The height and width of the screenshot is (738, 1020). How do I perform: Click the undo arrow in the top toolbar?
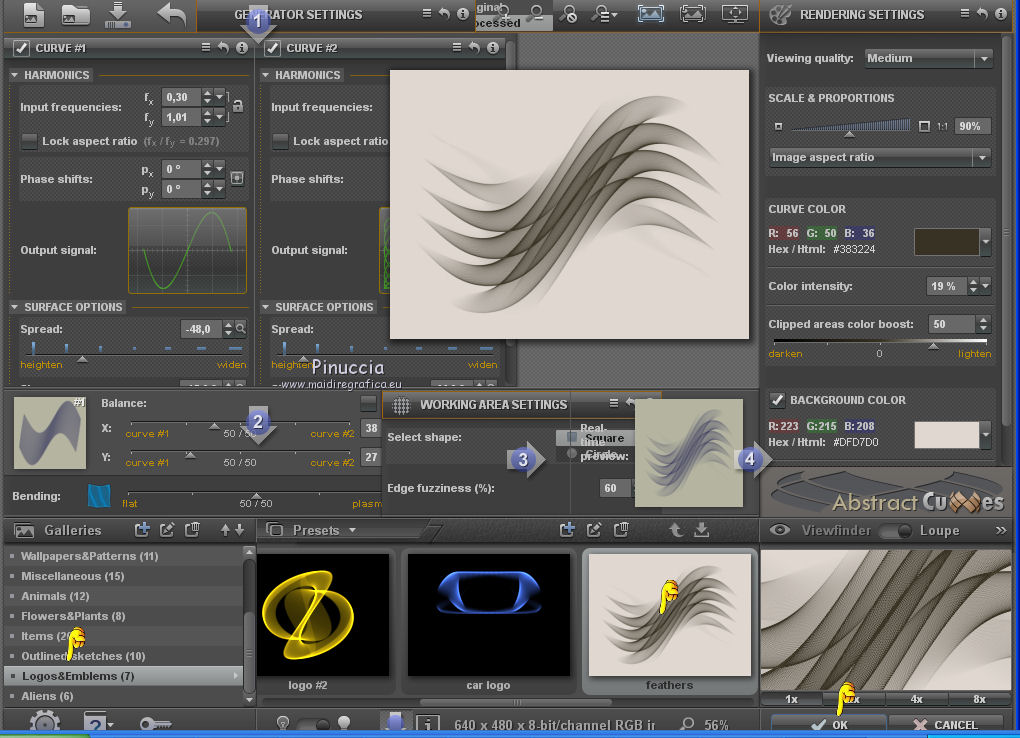click(171, 15)
